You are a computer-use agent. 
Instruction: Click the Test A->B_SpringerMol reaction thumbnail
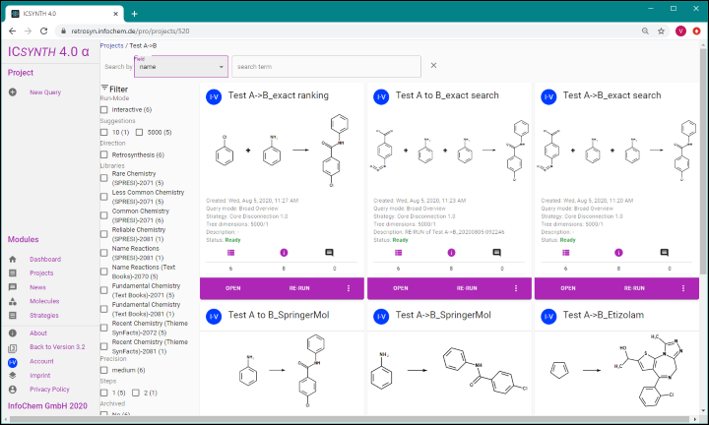pyautogui.click(x=449, y=372)
